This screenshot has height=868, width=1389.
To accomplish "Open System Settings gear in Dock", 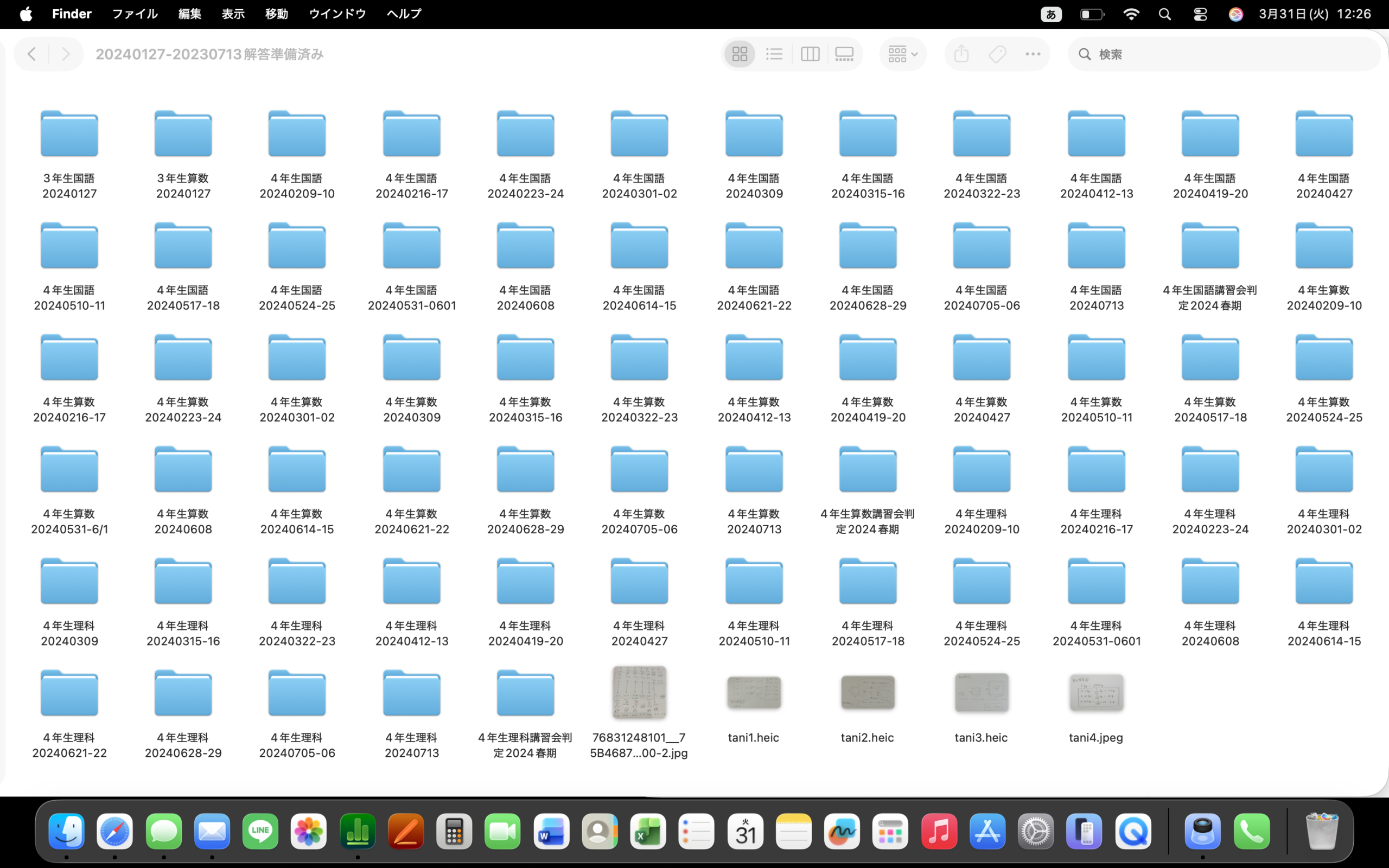I will pyautogui.click(x=1035, y=831).
